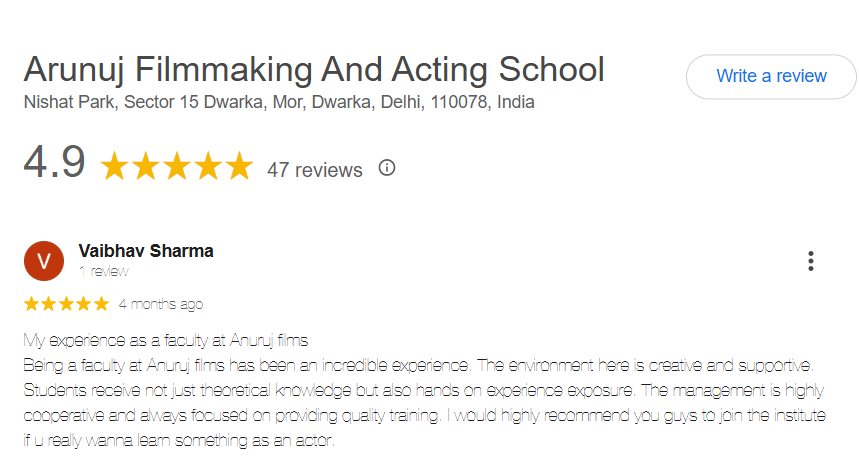This screenshot has width=859, height=460.
Task: Click the "My experience as a faculty" review heading line
Action: click(x=165, y=339)
